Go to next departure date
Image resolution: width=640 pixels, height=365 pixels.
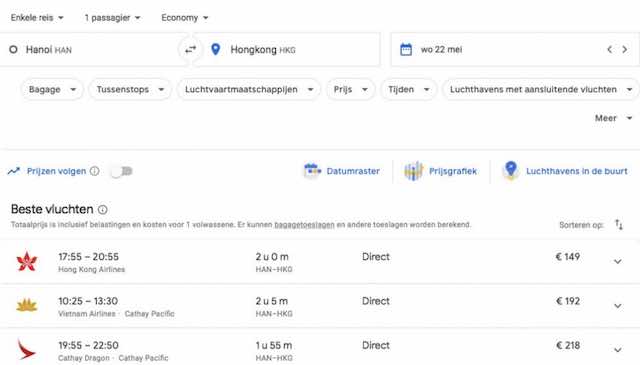pyautogui.click(x=624, y=49)
